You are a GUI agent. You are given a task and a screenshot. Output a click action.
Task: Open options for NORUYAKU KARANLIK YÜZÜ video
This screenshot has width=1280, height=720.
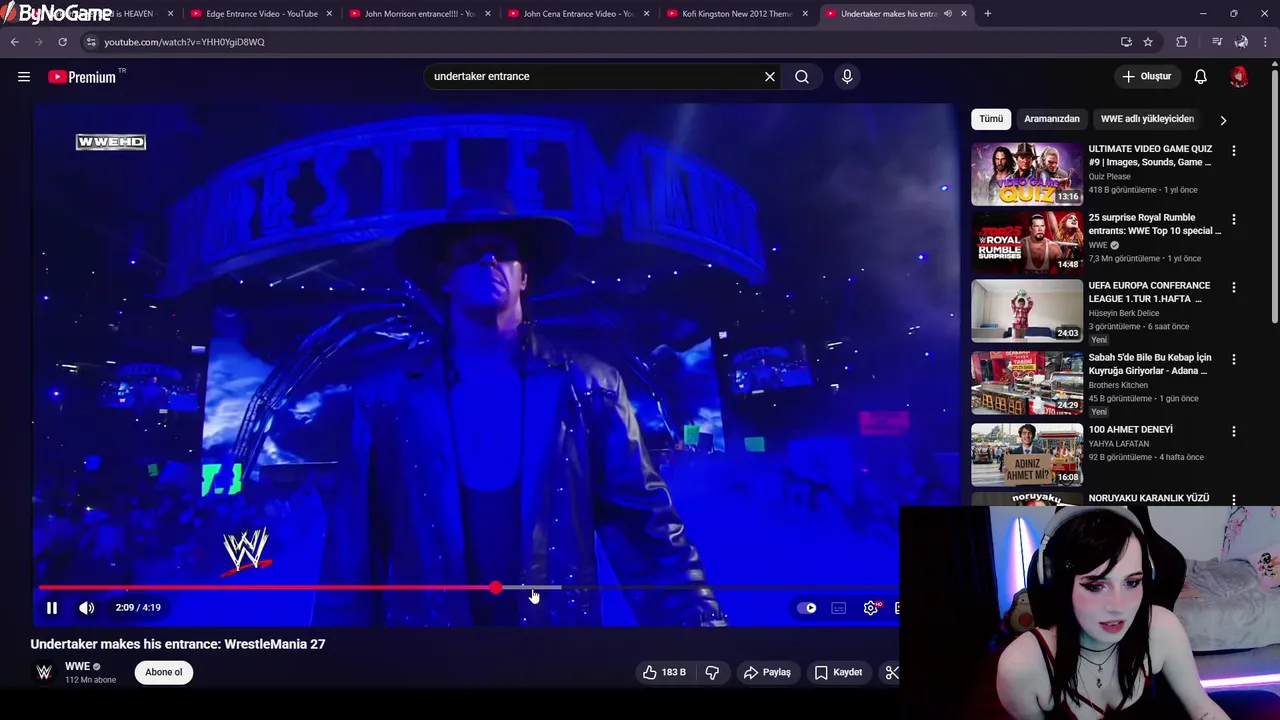tap(1234, 499)
